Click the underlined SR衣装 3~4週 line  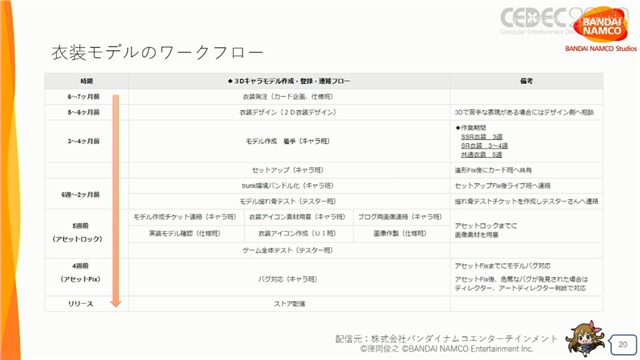484,146
